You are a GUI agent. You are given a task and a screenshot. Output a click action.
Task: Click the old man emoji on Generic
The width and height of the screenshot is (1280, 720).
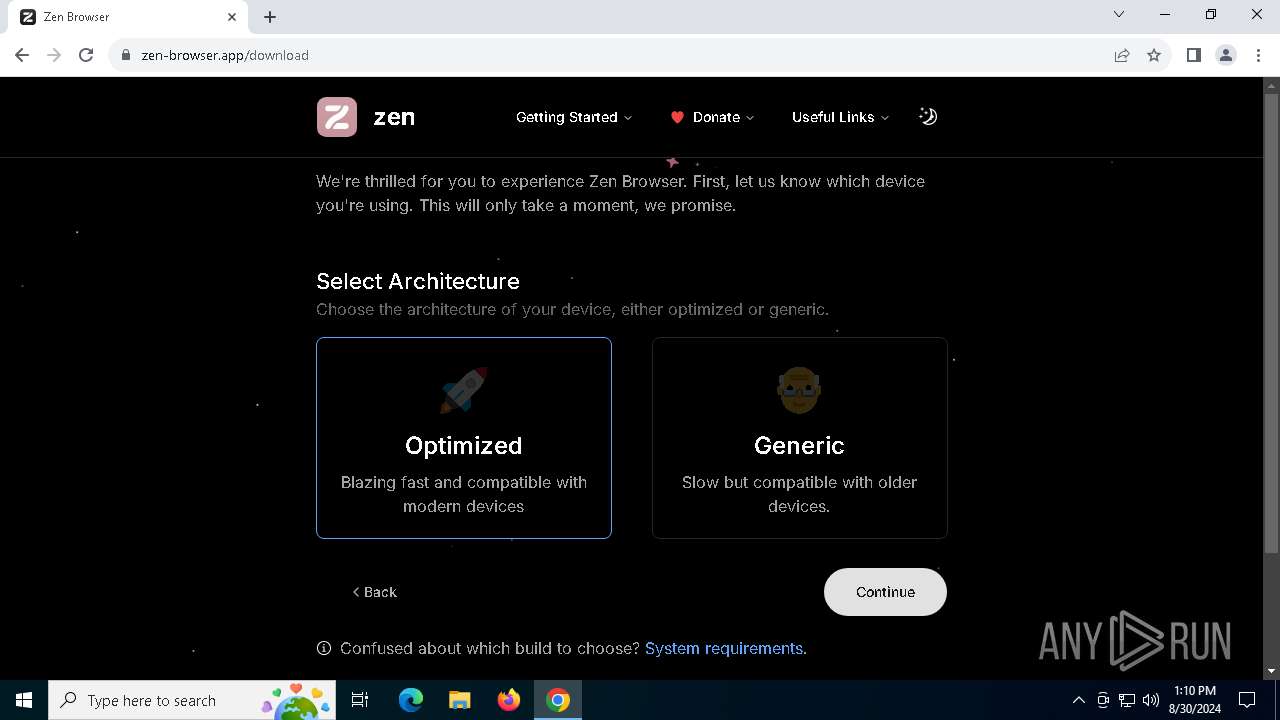coord(799,389)
